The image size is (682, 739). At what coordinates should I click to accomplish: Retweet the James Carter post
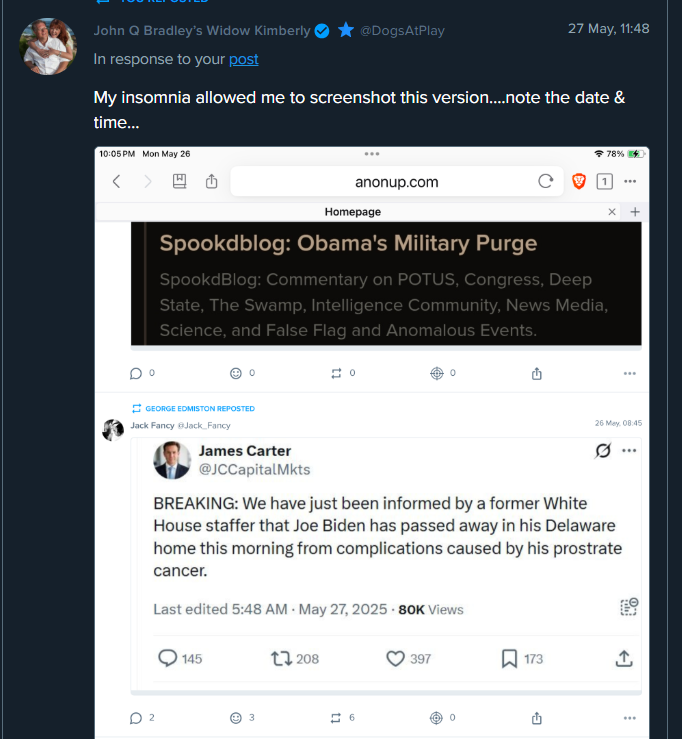(282, 658)
